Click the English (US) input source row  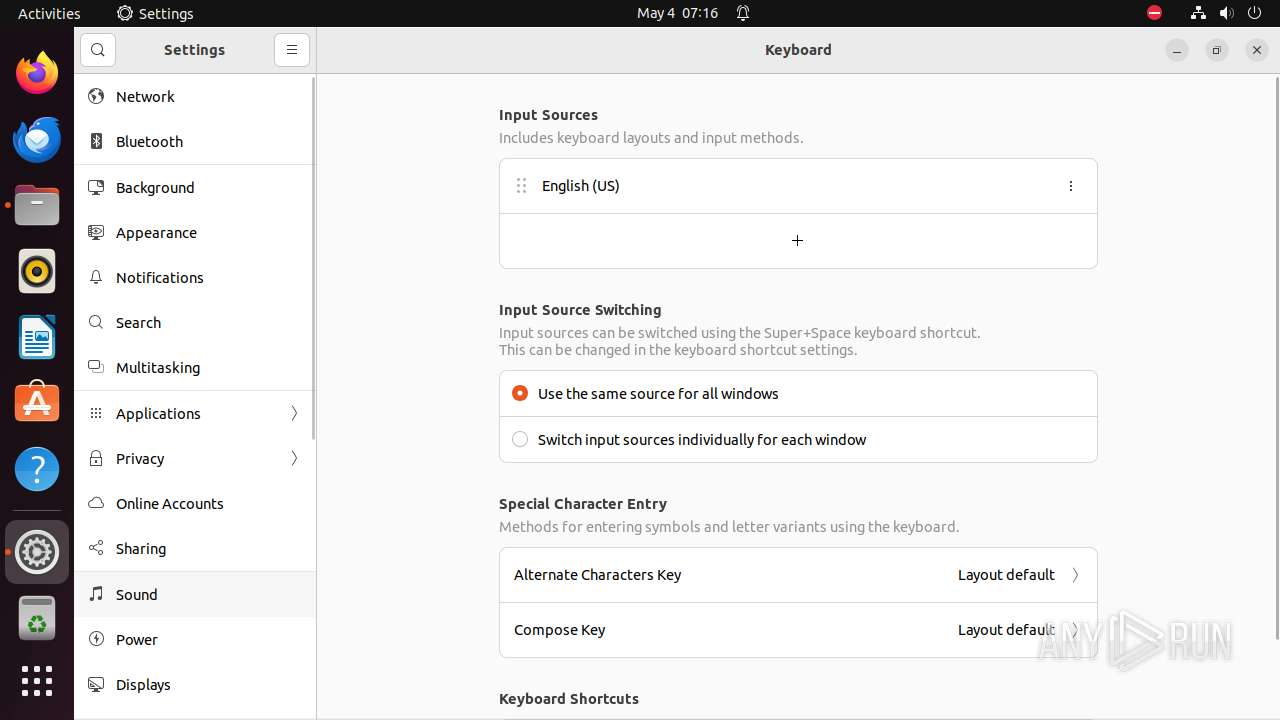click(798, 186)
